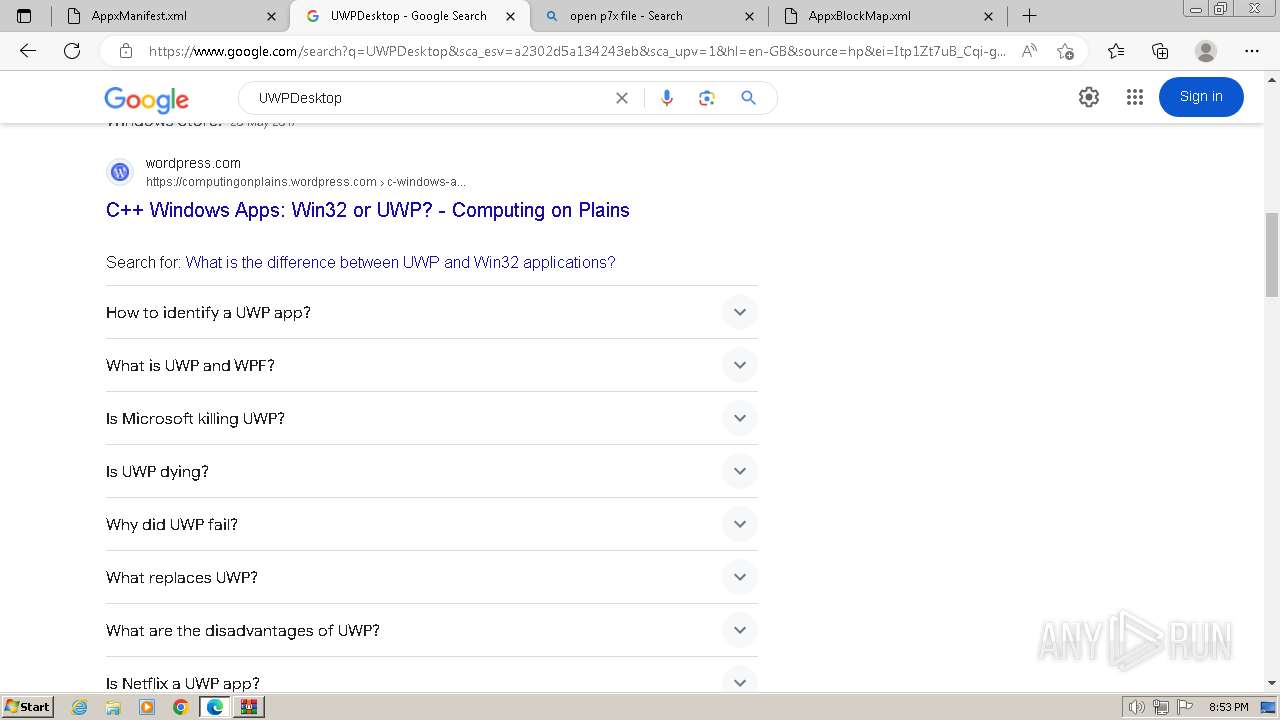This screenshot has height=720, width=1280.
Task: Open the Favorites list icon
Action: (x=1116, y=51)
